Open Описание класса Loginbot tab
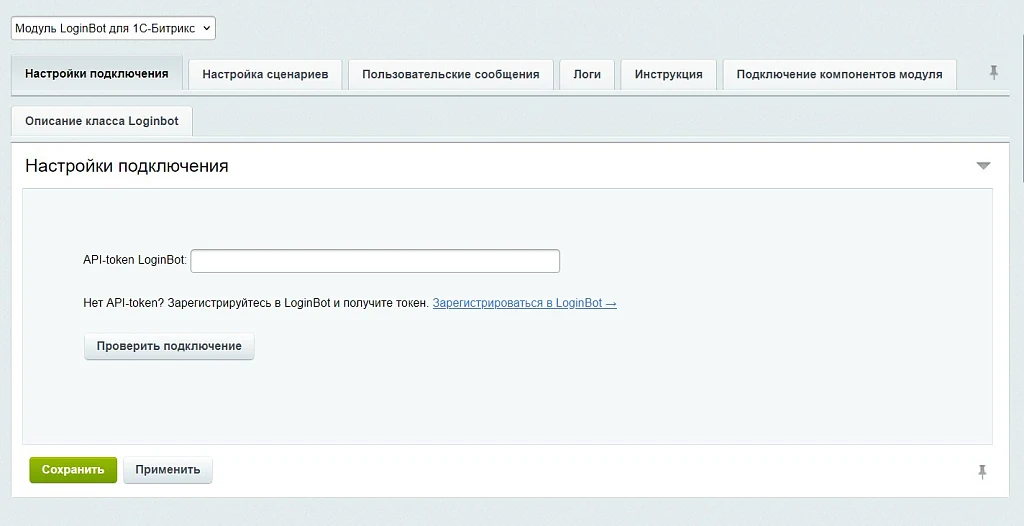The width and height of the screenshot is (1024, 526). point(102,121)
